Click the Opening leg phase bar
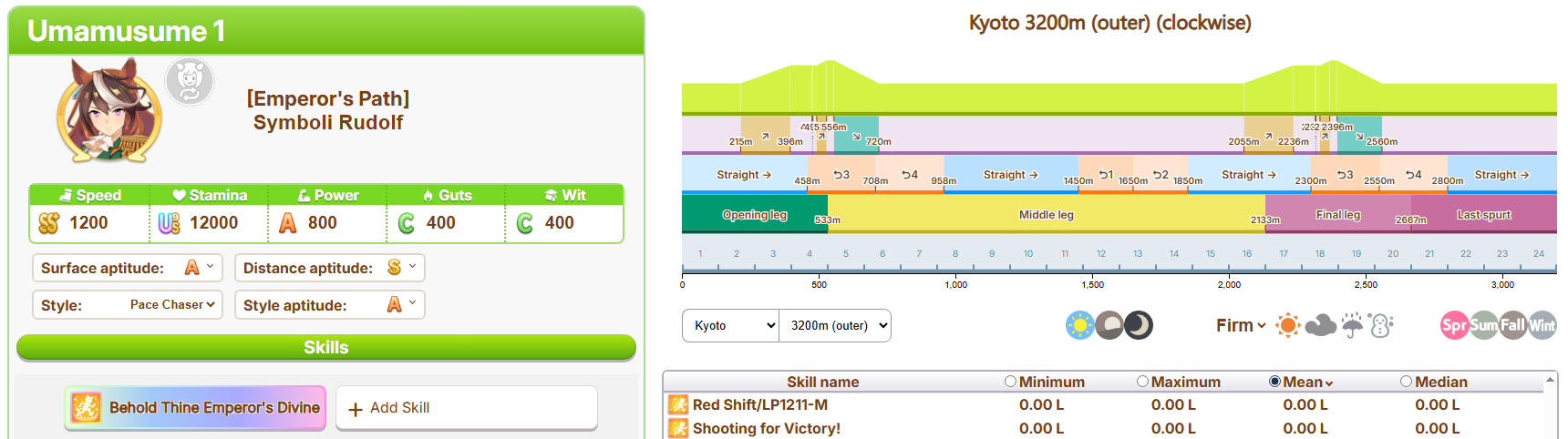Image resolution: width=1568 pixels, height=439 pixels. [755, 214]
